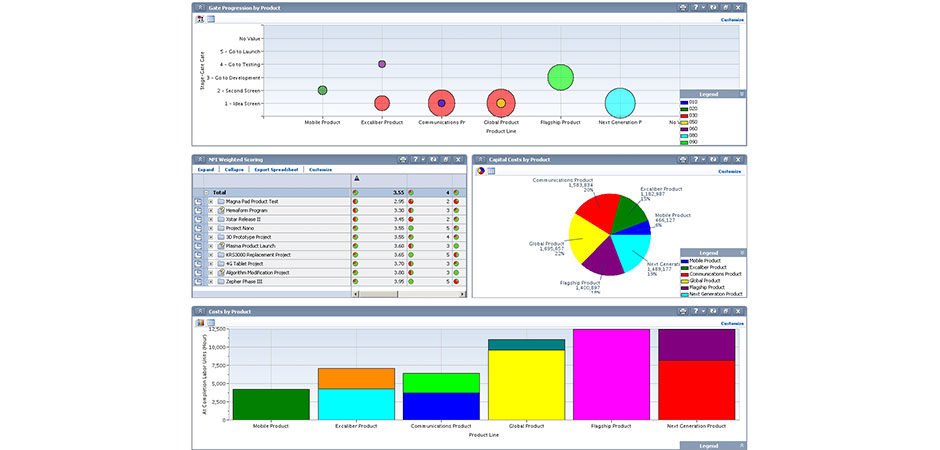Collapse the Gate Progression by Product panel
Screen dimensions: 940x450
coord(199,7)
